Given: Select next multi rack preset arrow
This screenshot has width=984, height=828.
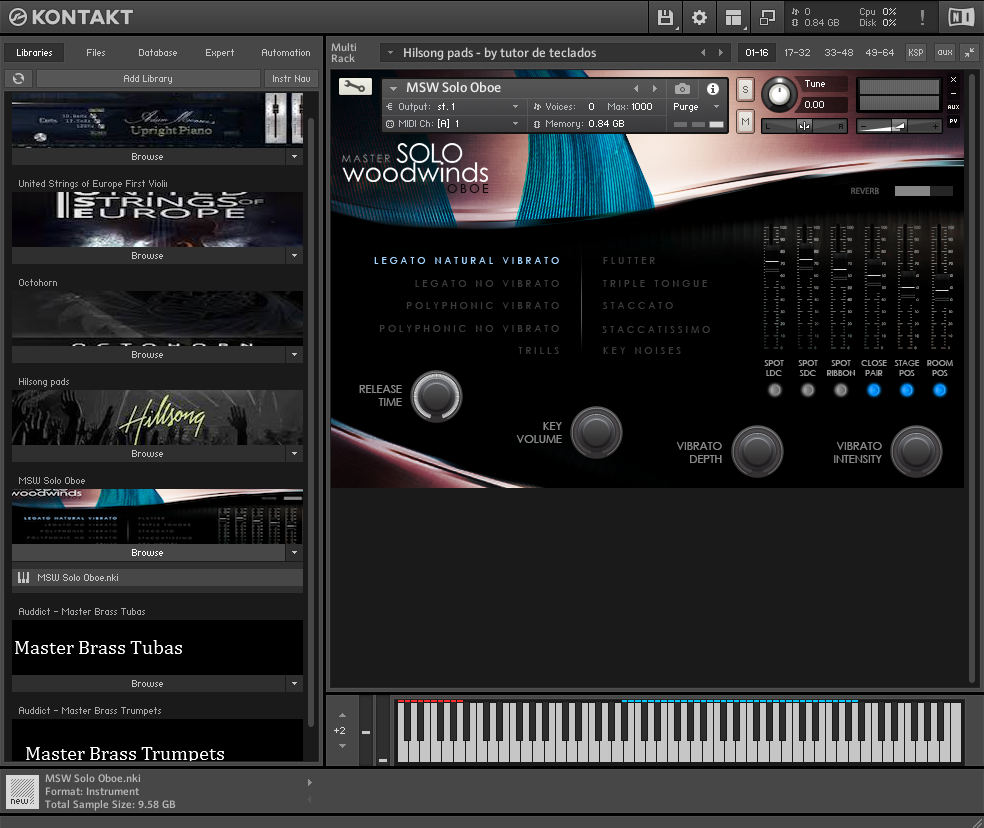Looking at the screenshot, I should [720, 53].
